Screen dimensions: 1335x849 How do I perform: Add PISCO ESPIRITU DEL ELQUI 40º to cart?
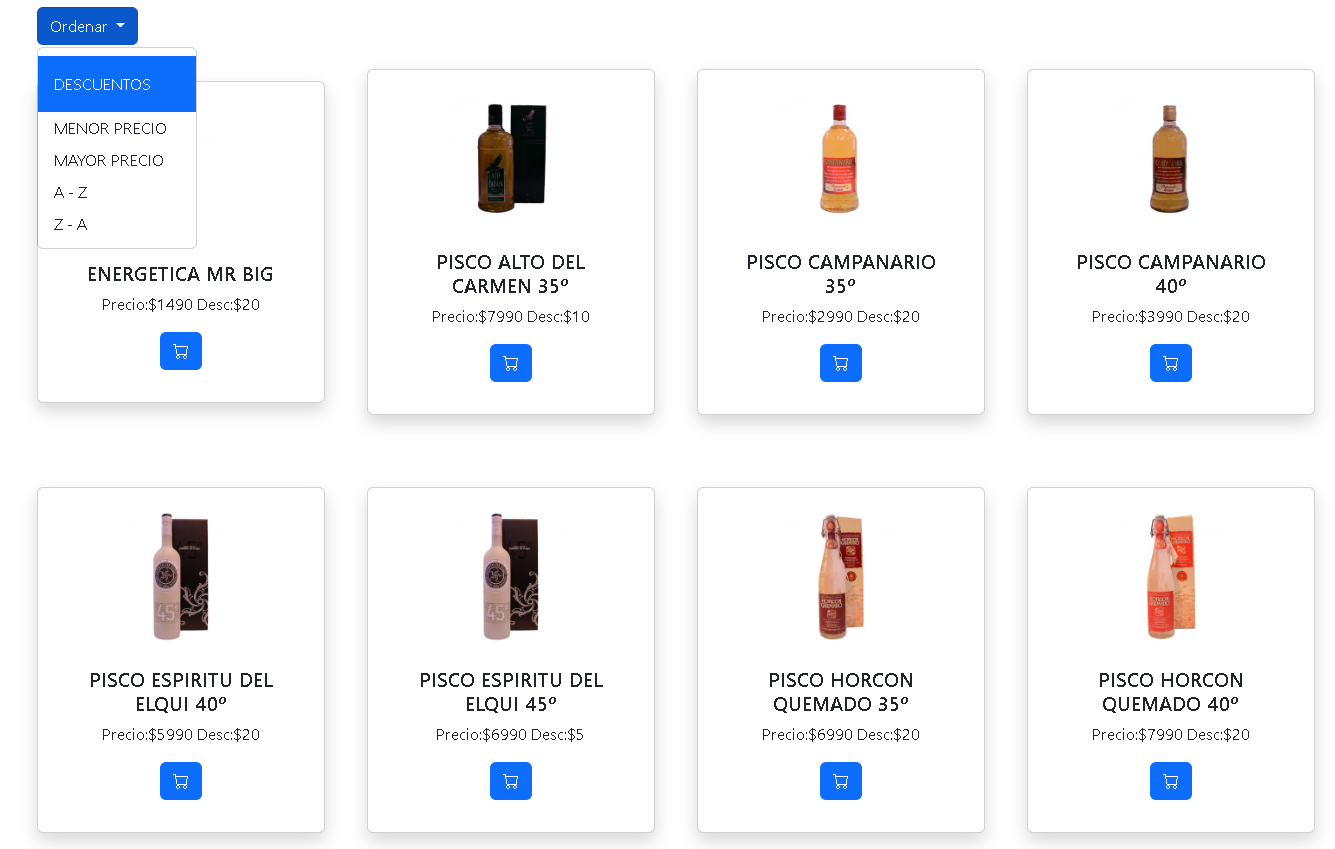point(180,780)
